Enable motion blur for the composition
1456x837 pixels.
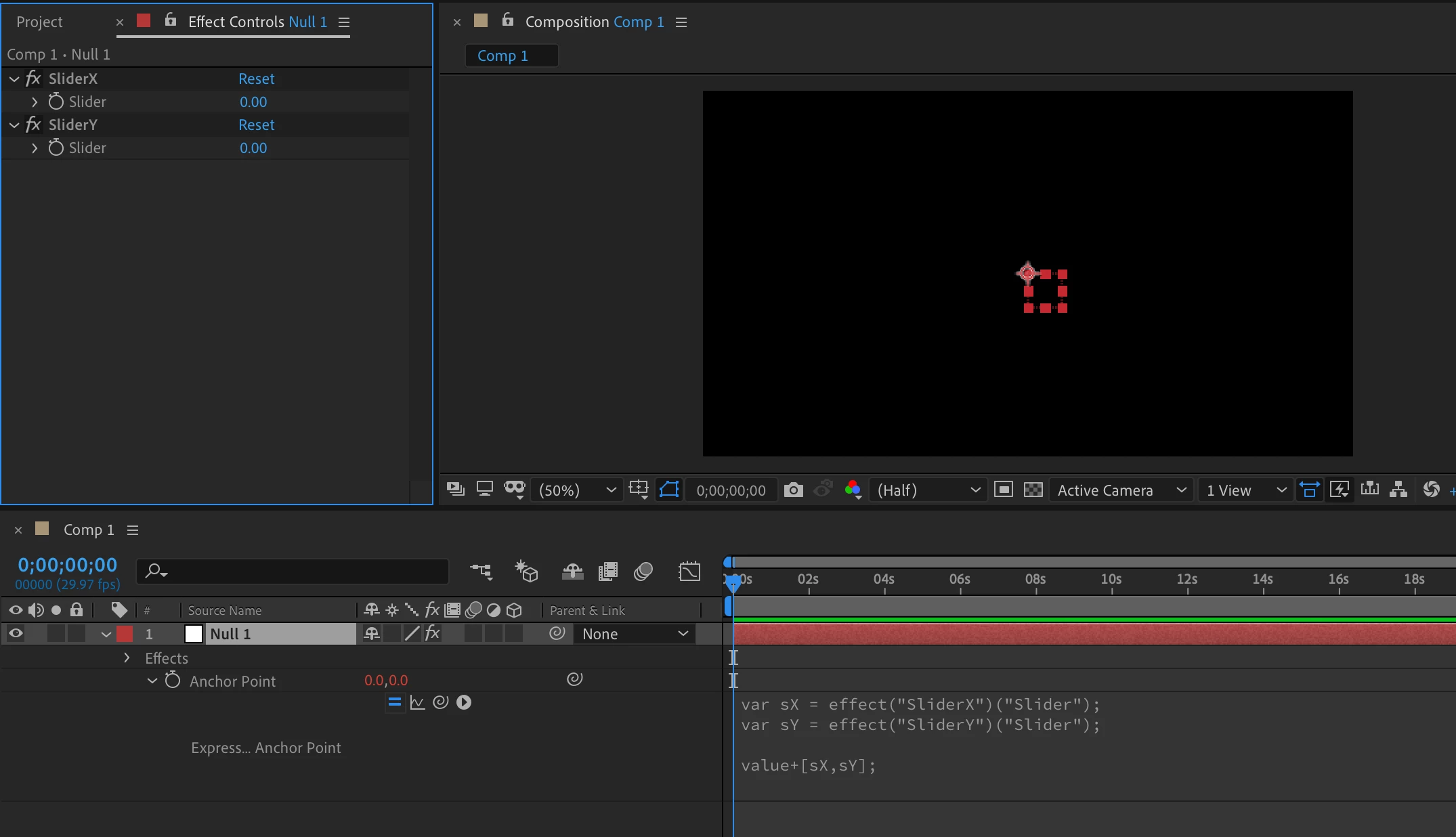point(643,572)
